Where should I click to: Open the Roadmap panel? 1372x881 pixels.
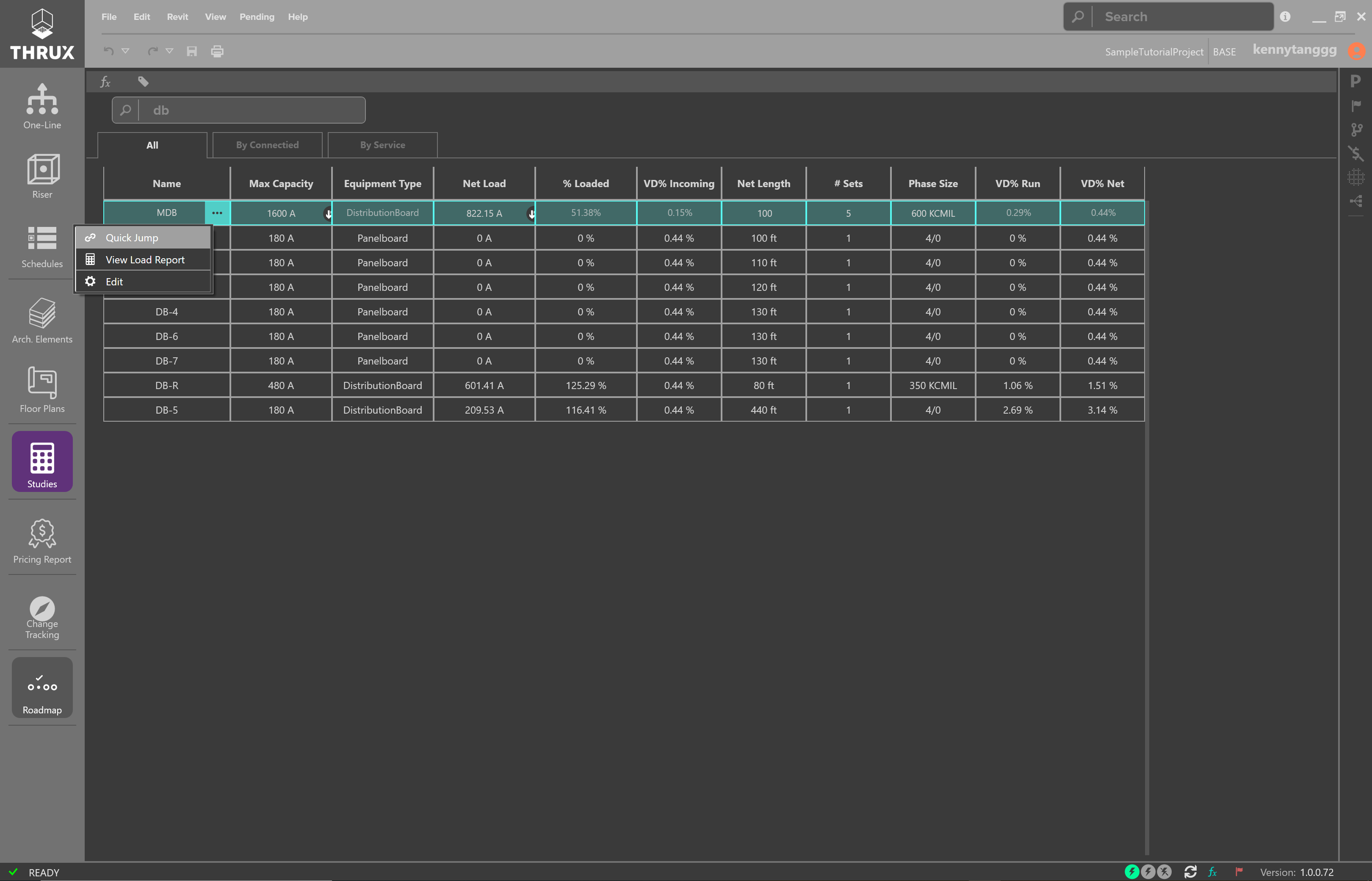pyautogui.click(x=42, y=687)
